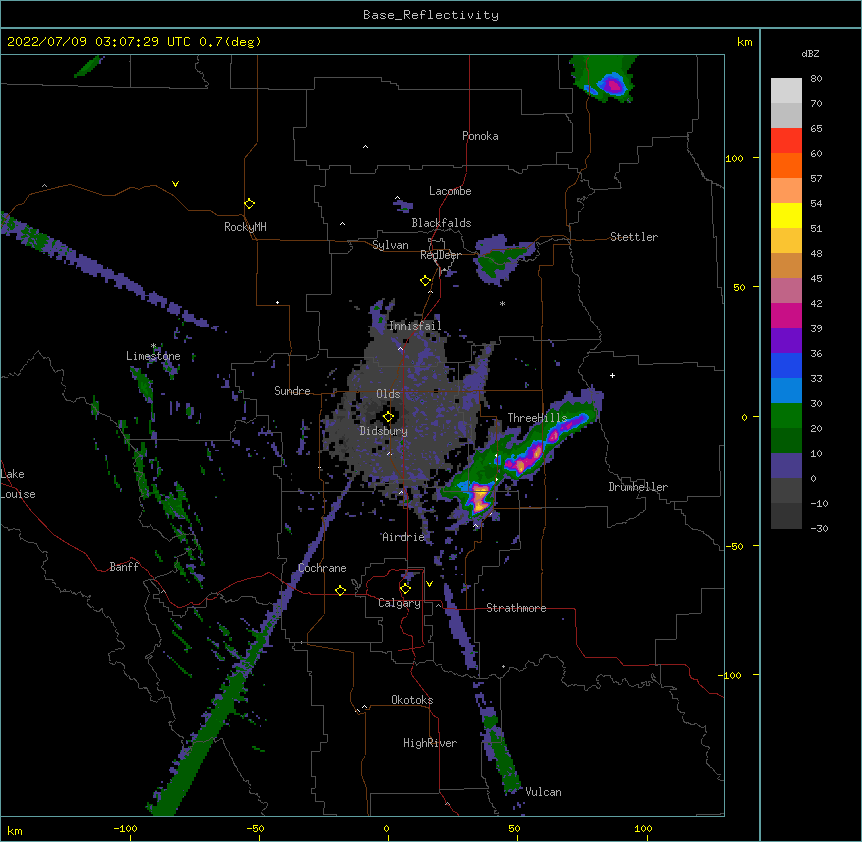This screenshot has height=842, width=862.
Task: Click the Strathmore town label
Action: (516, 608)
